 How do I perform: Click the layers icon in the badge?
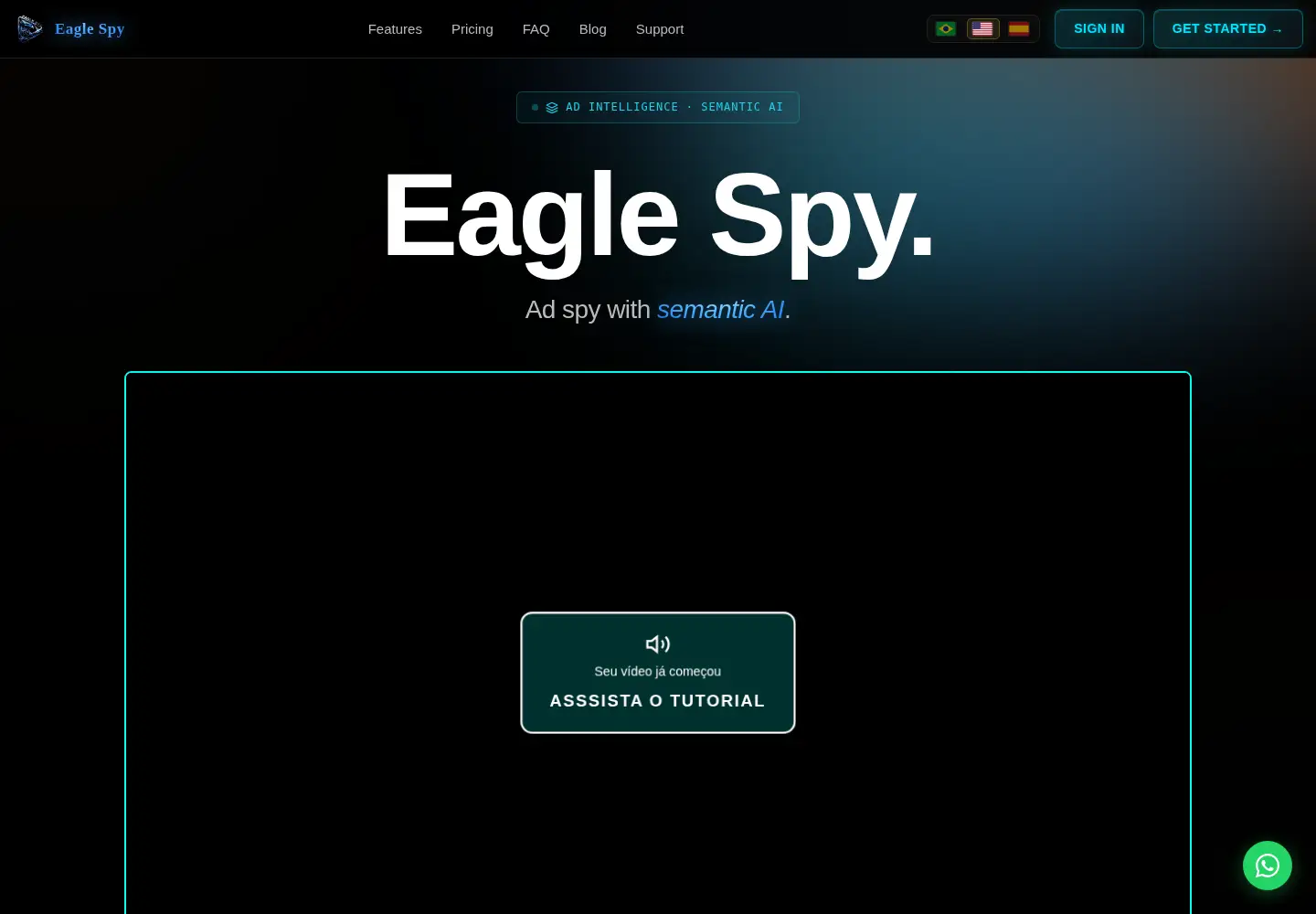(x=552, y=108)
